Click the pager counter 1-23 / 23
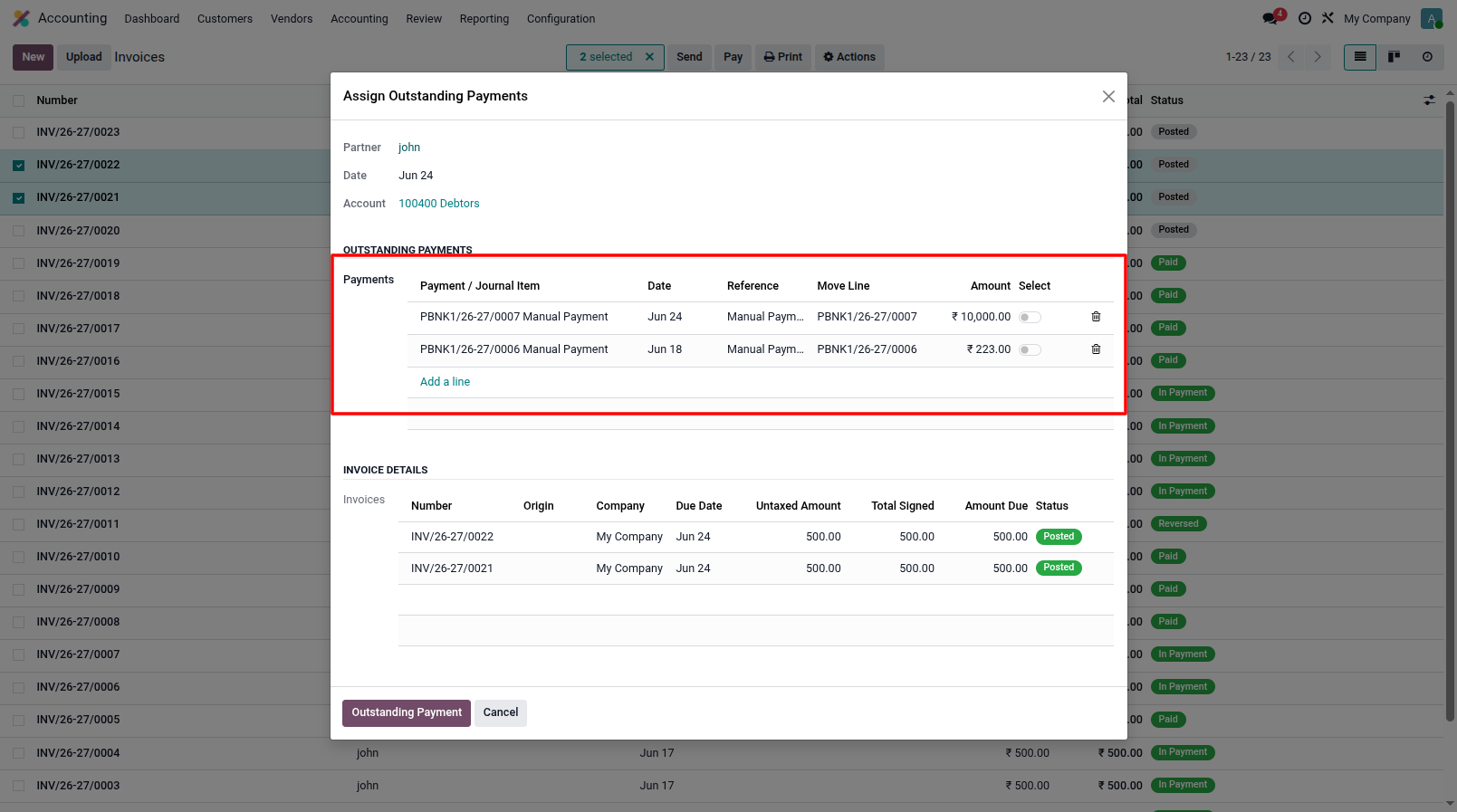Screen dimensions: 1457x812 [1248, 57]
